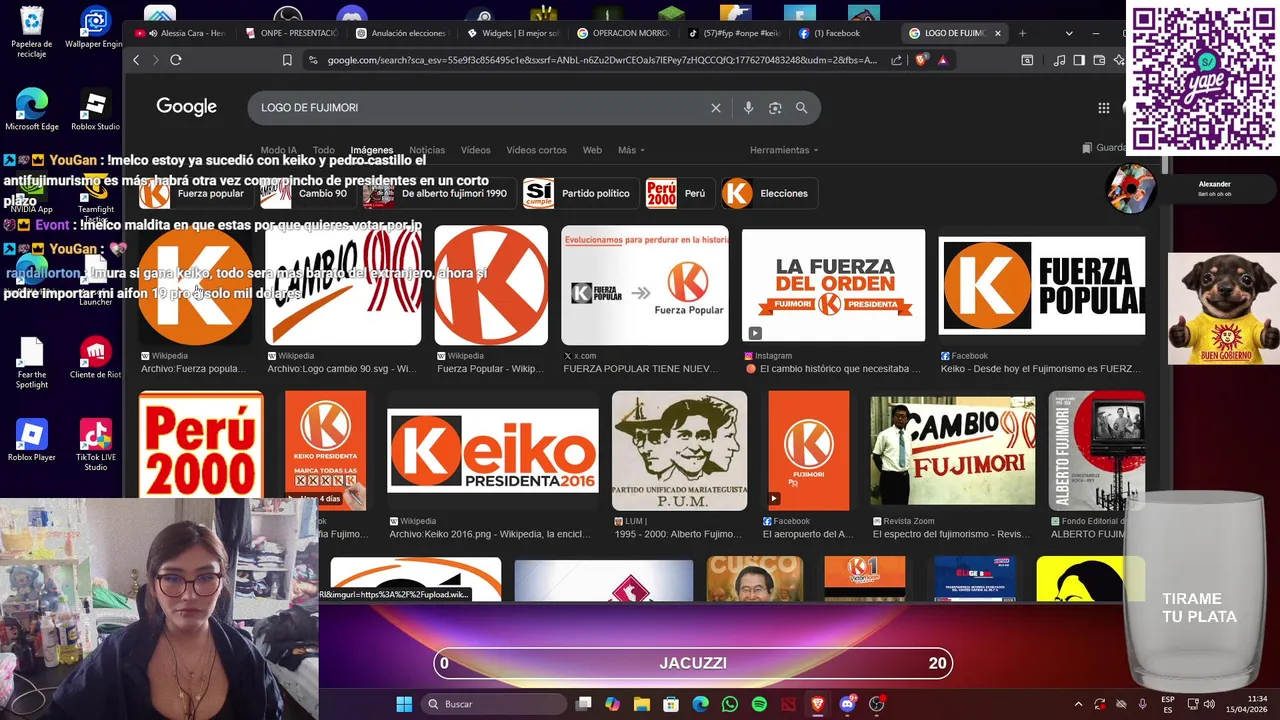Open the tab search chevron
The width and height of the screenshot is (1280, 720).
click(1069, 33)
